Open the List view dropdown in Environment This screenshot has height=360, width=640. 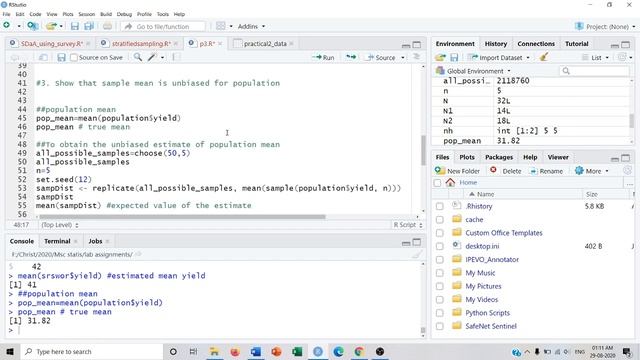click(x=596, y=58)
